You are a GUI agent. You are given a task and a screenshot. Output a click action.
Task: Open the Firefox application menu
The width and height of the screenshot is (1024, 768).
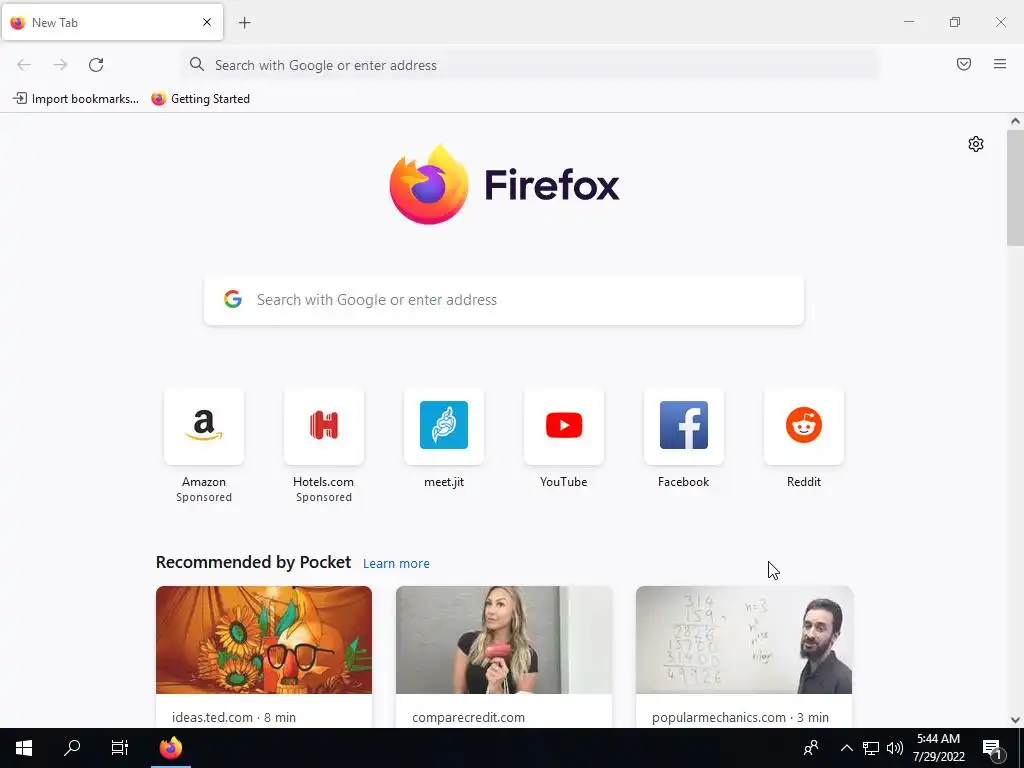click(1000, 64)
